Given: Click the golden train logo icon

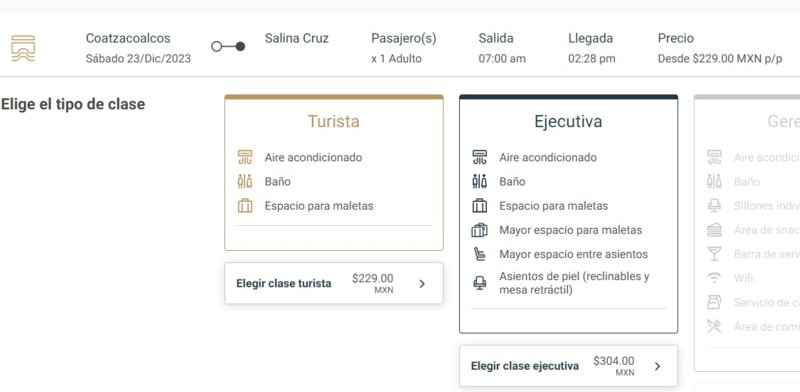Looking at the screenshot, I should click(23, 48).
